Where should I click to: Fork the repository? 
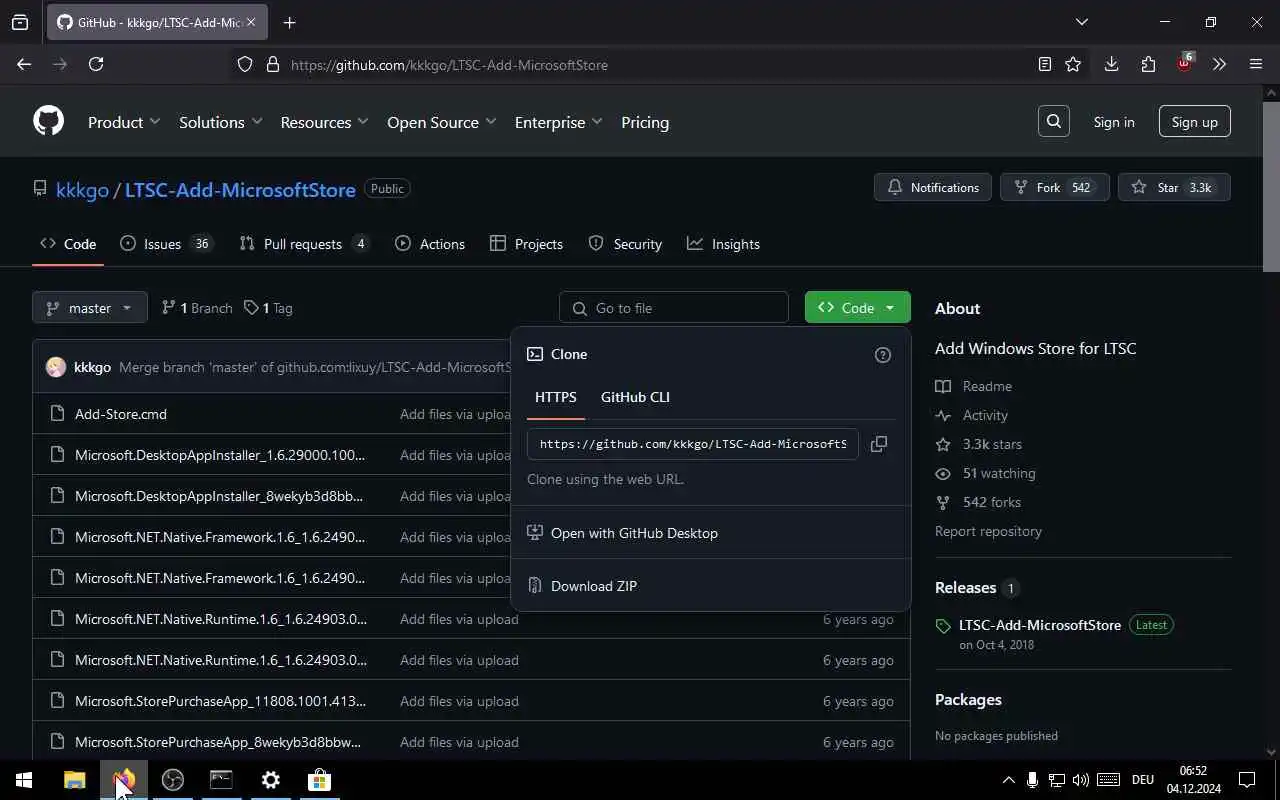pyautogui.click(x=1054, y=187)
